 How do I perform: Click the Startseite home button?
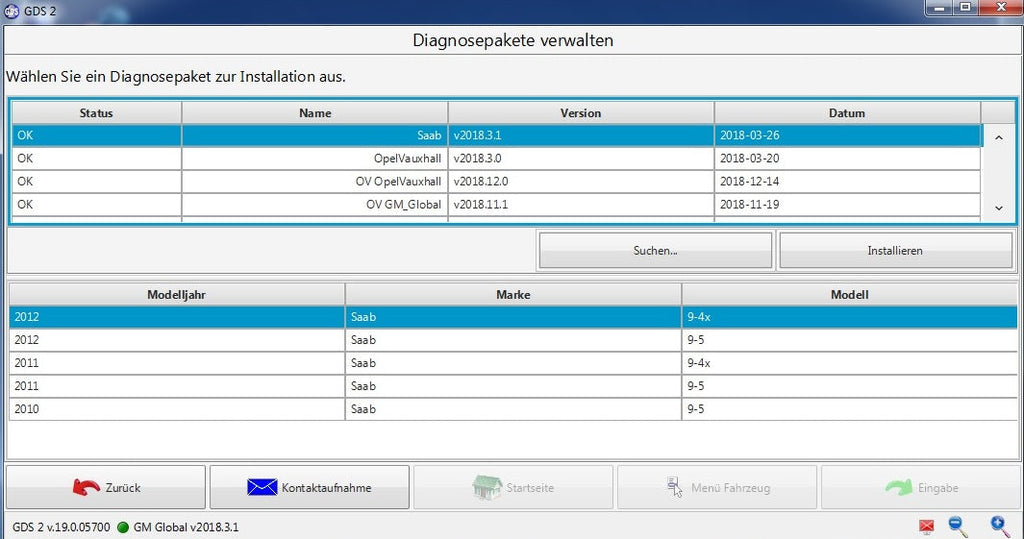coord(513,487)
